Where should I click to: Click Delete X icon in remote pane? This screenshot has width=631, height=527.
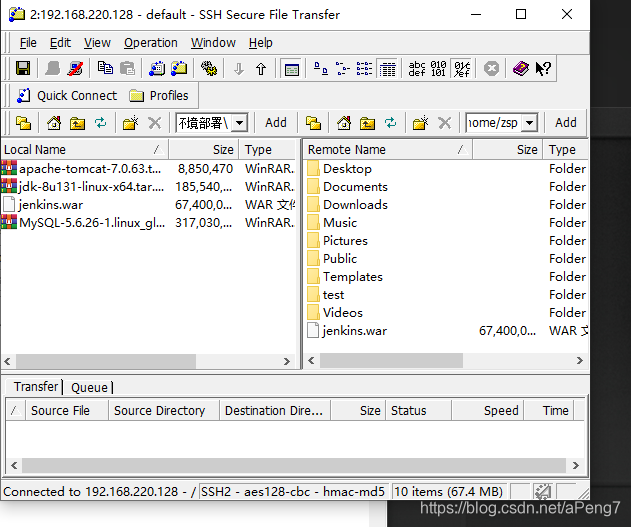coord(444,123)
